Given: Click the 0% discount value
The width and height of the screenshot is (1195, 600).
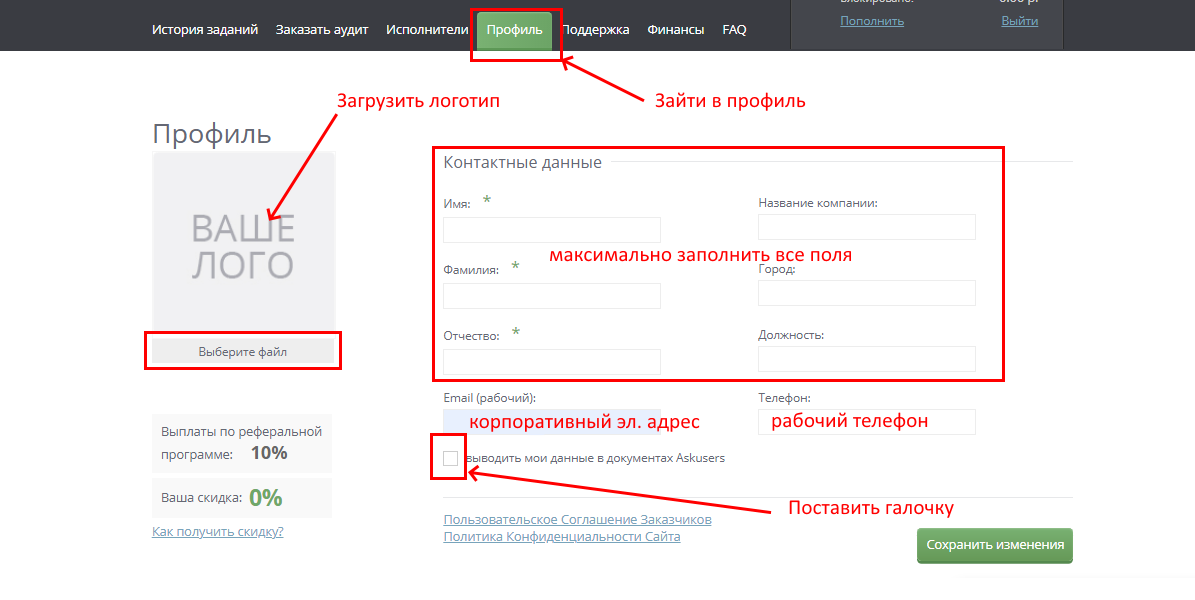Looking at the screenshot, I should (266, 498).
